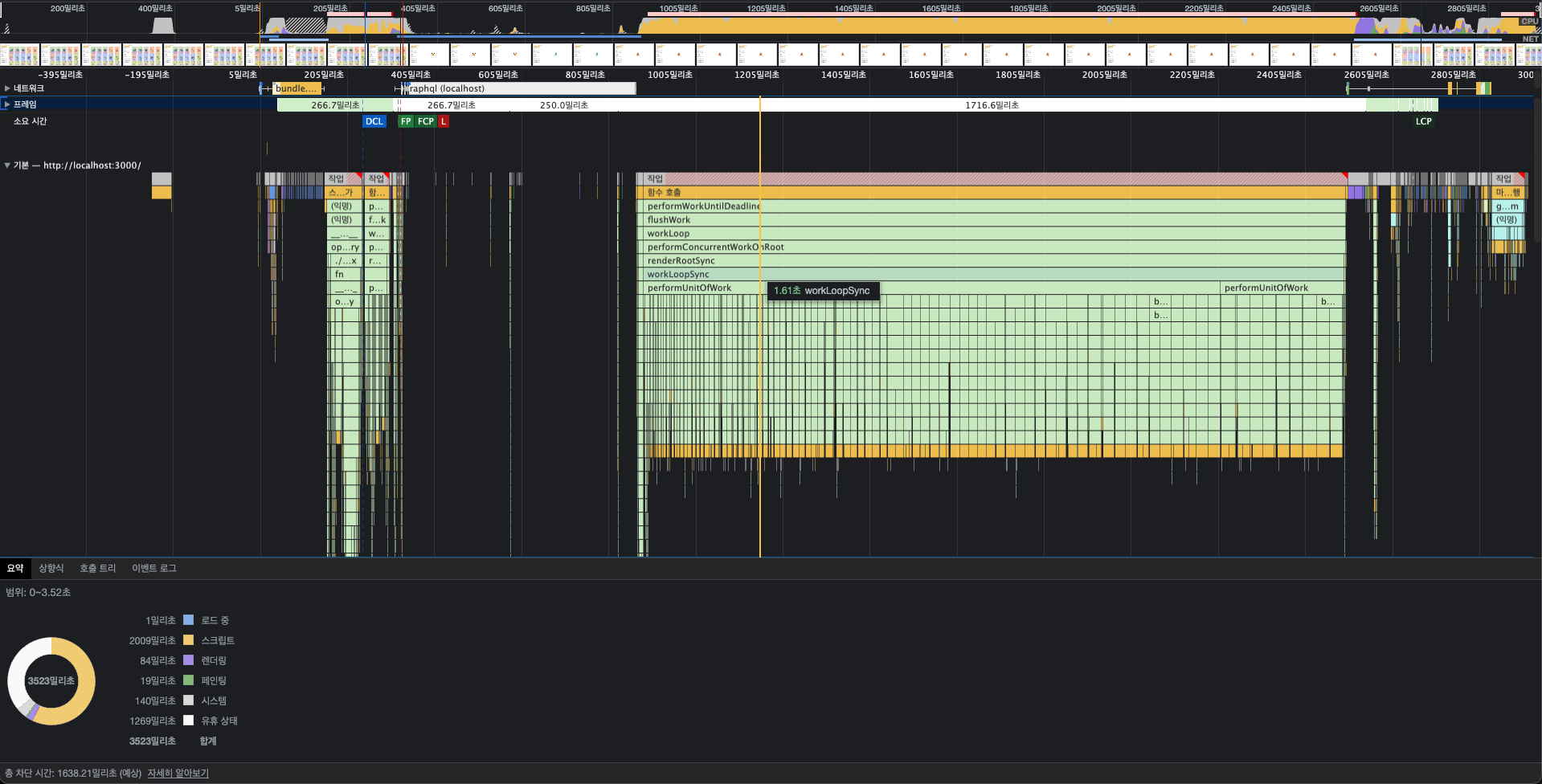Collapse the 기본 localhost:3000 main thread track

click(x=7, y=165)
